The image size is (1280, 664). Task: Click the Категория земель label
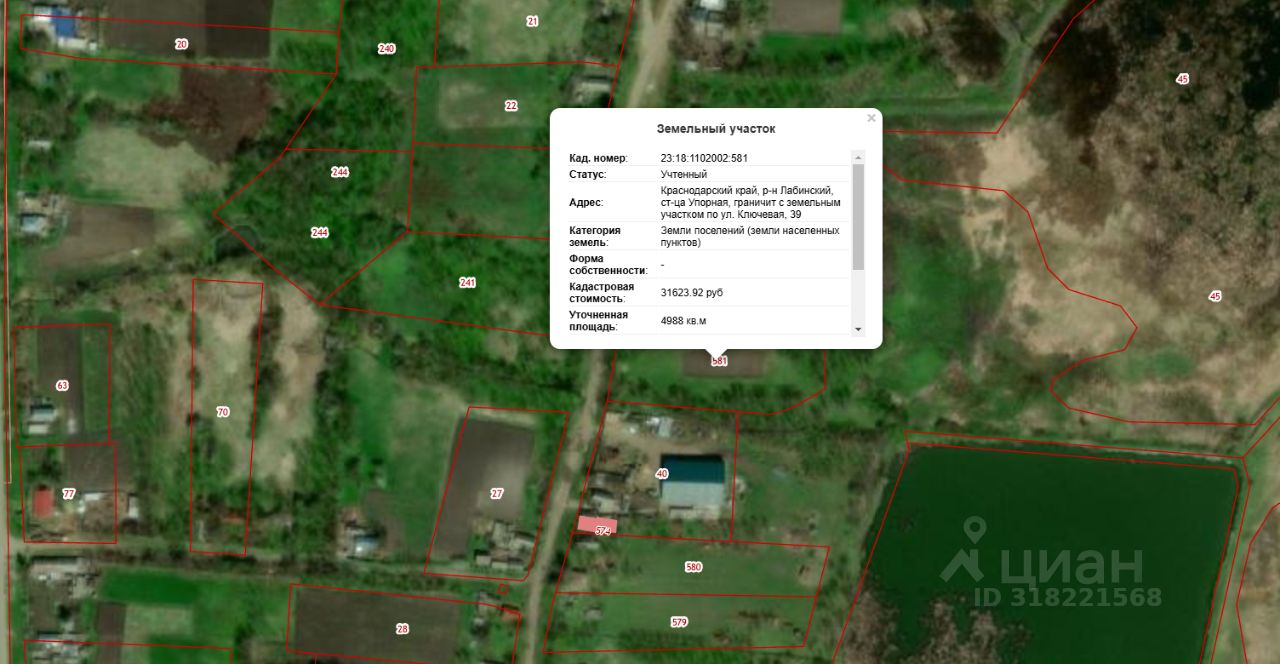coord(595,236)
